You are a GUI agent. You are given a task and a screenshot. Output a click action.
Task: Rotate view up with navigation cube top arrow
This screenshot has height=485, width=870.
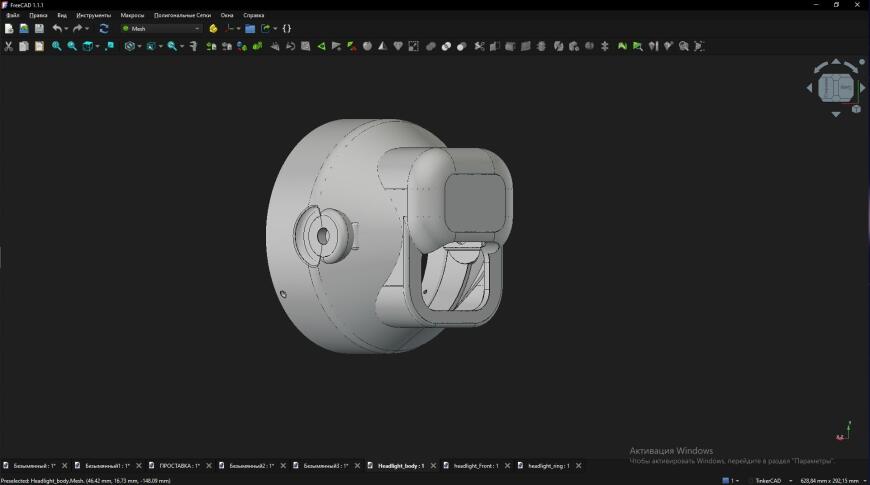[836, 62]
